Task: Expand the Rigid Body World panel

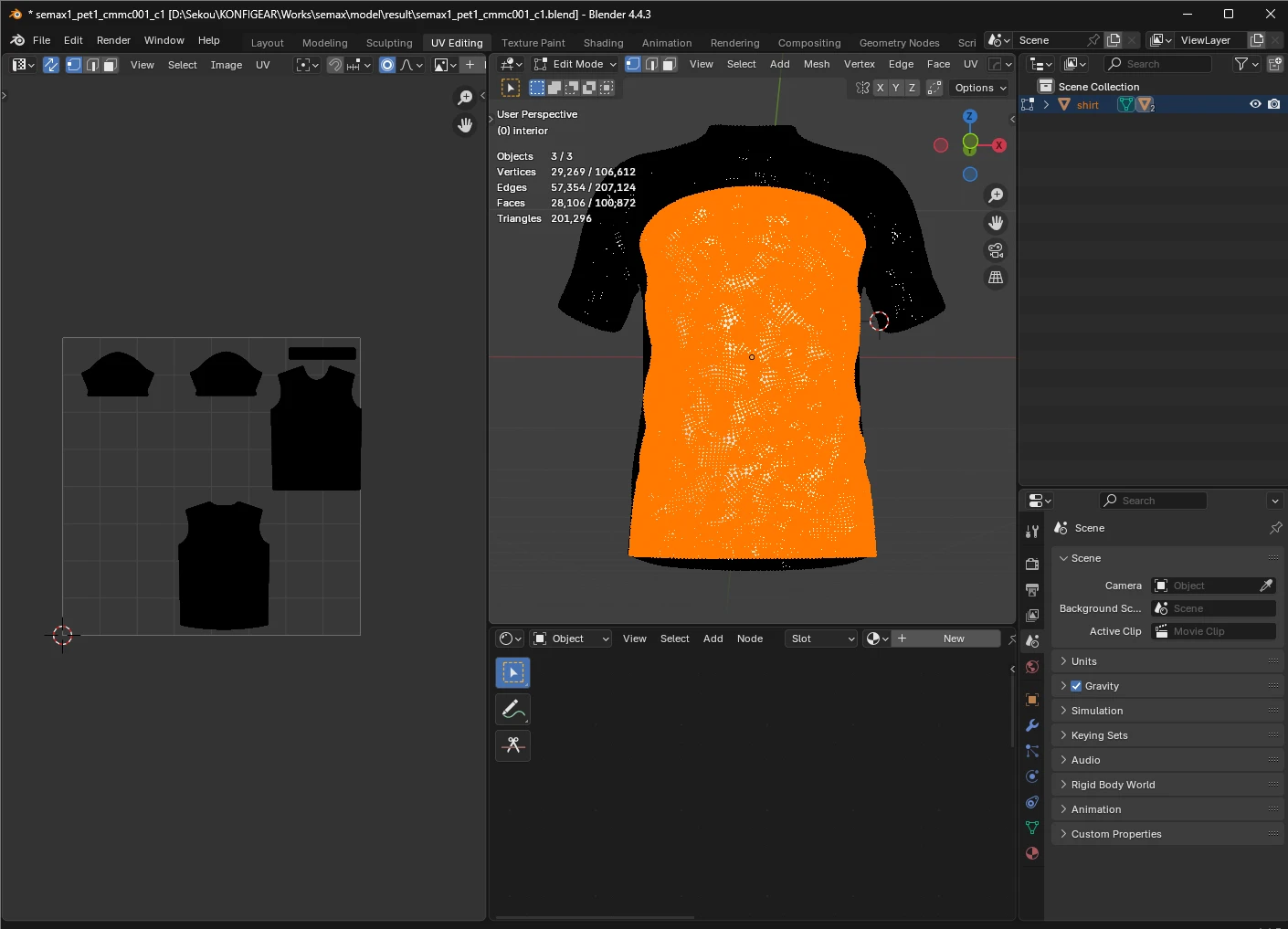Action: point(1113,785)
